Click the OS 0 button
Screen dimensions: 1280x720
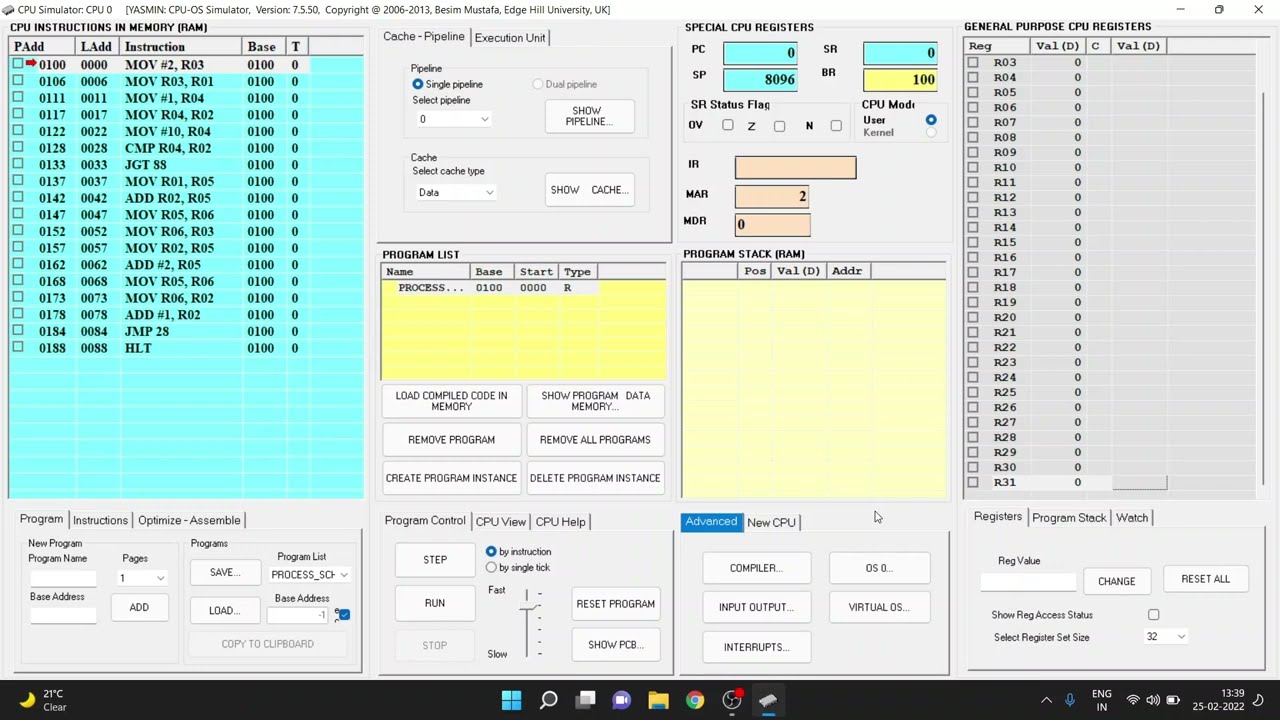pyautogui.click(x=879, y=568)
